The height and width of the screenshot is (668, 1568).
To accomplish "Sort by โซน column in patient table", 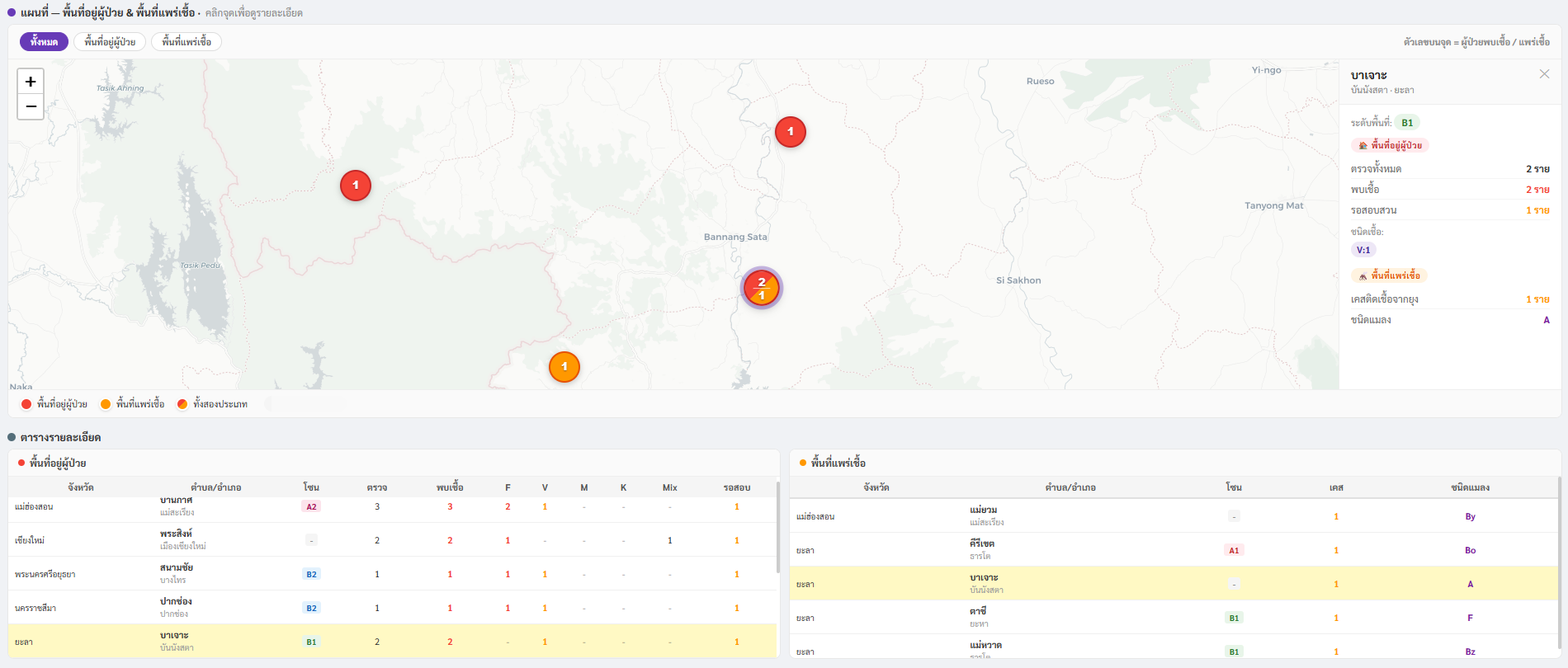I will tap(311, 487).
